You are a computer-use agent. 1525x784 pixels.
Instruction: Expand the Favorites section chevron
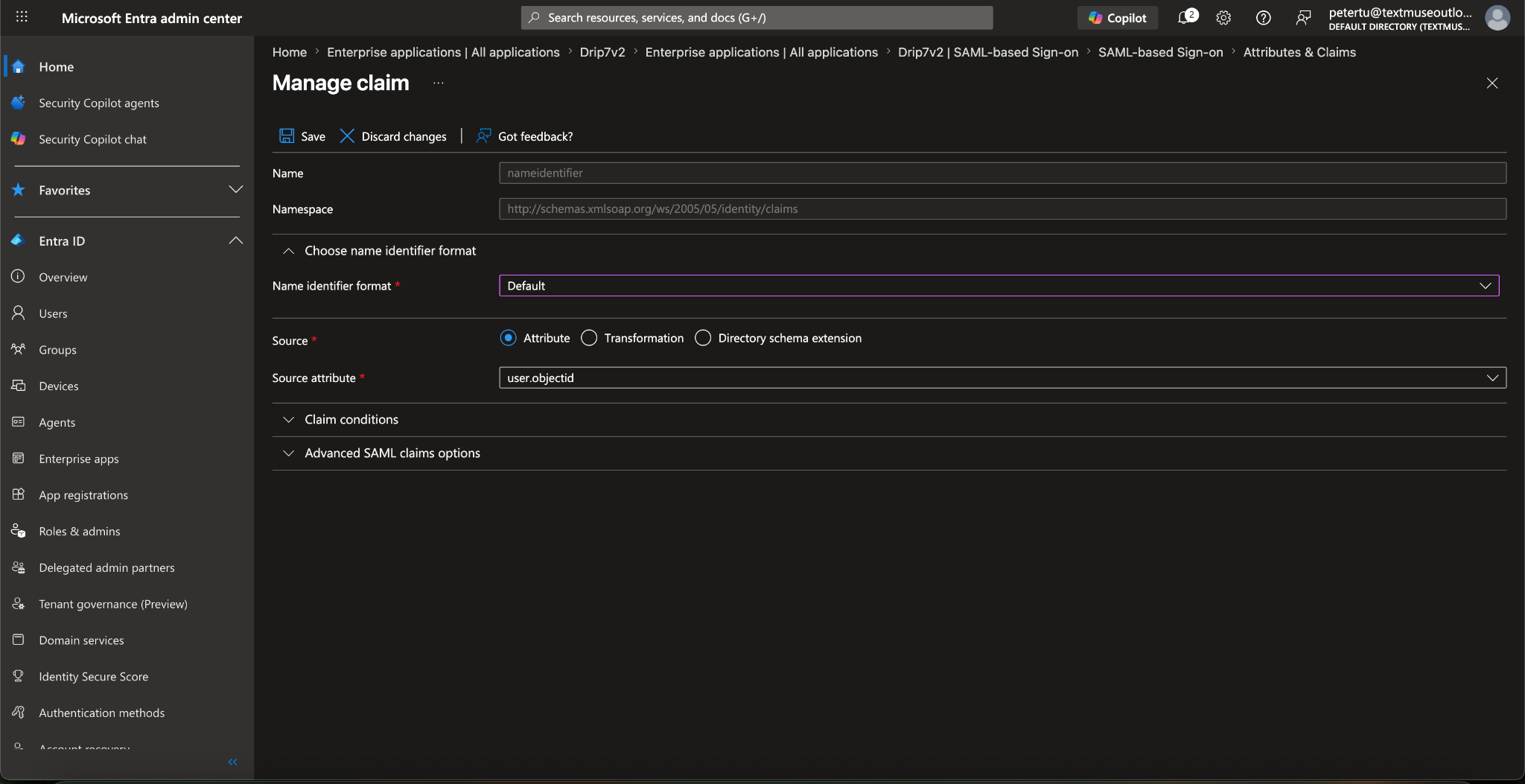click(236, 190)
